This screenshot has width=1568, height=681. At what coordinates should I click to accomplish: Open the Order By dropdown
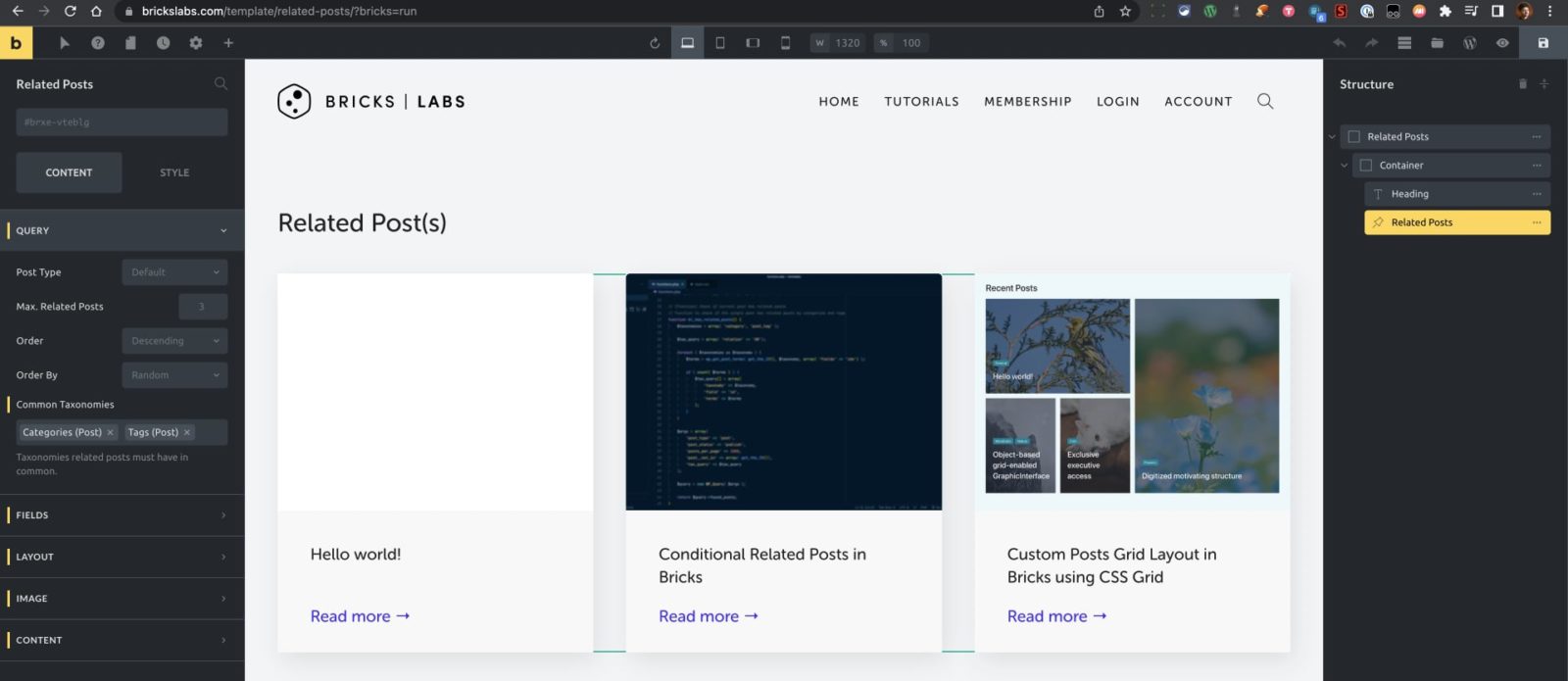click(x=174, y=375)
